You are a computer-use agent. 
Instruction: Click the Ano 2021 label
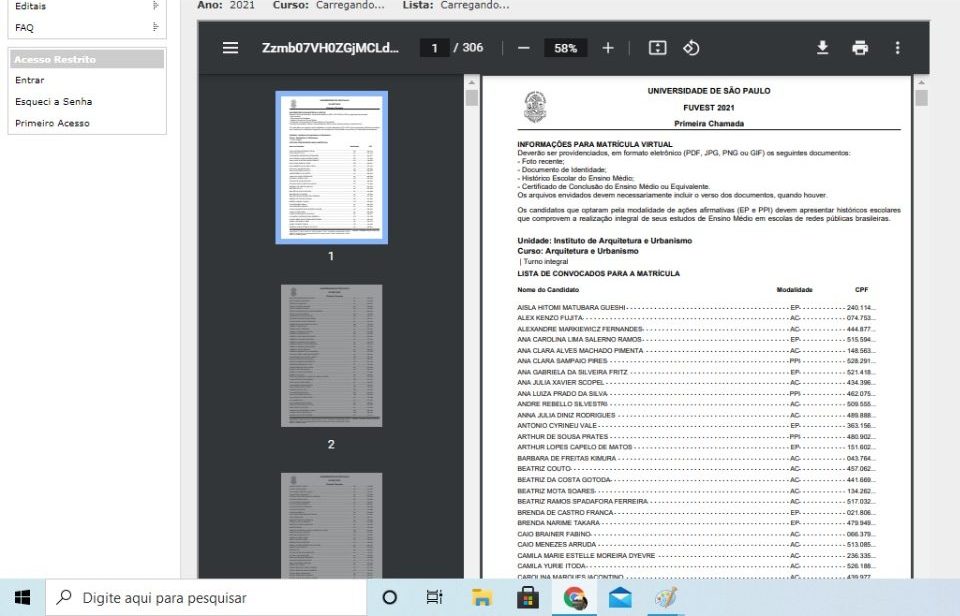[226, 5]
